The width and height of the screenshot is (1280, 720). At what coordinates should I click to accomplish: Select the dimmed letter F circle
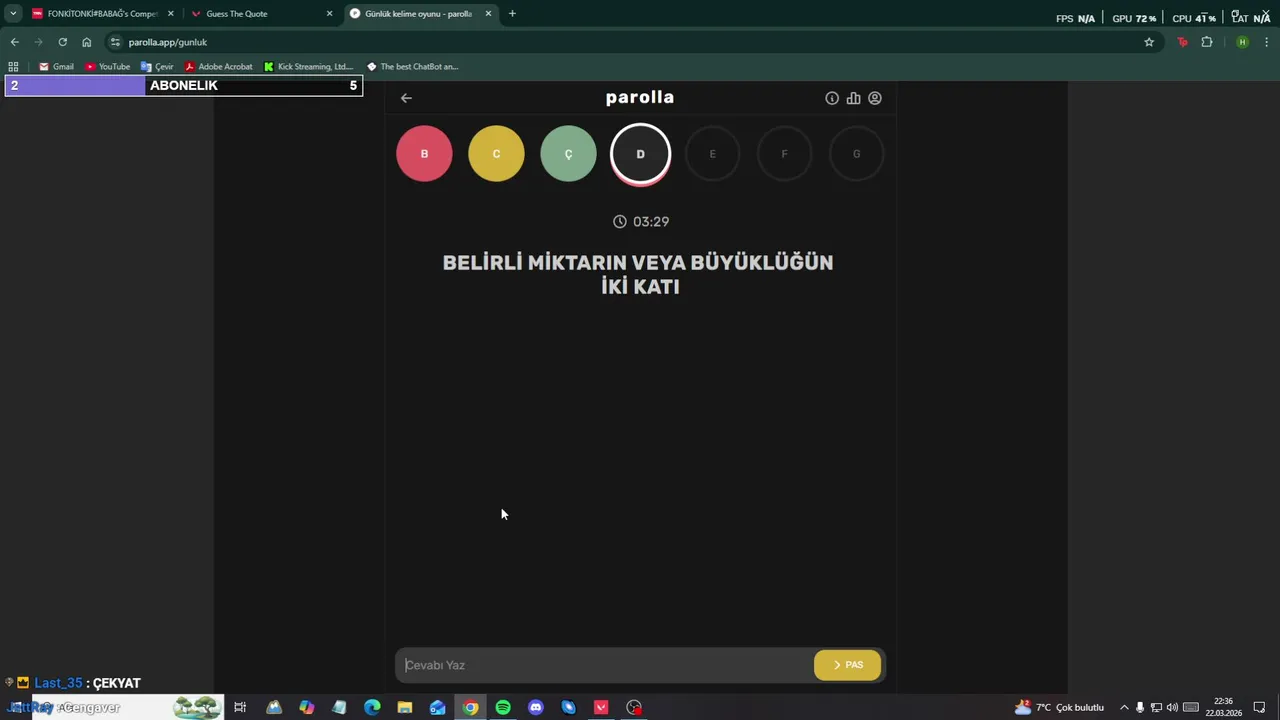[x=784, y=154]
